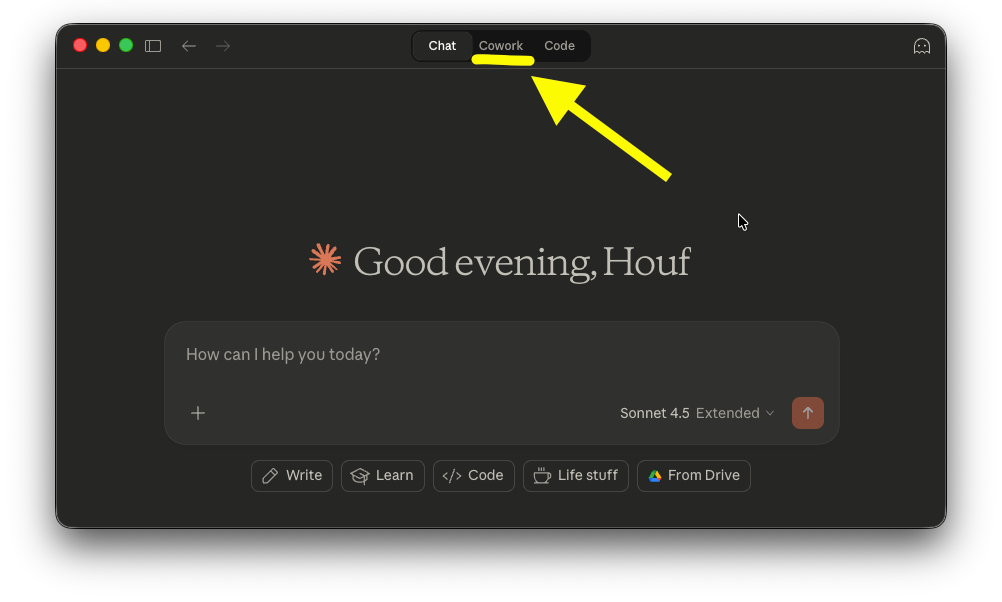Click the Write suggestion button
This screenshot has width=1002, height=602.
(x=291, y=475)
